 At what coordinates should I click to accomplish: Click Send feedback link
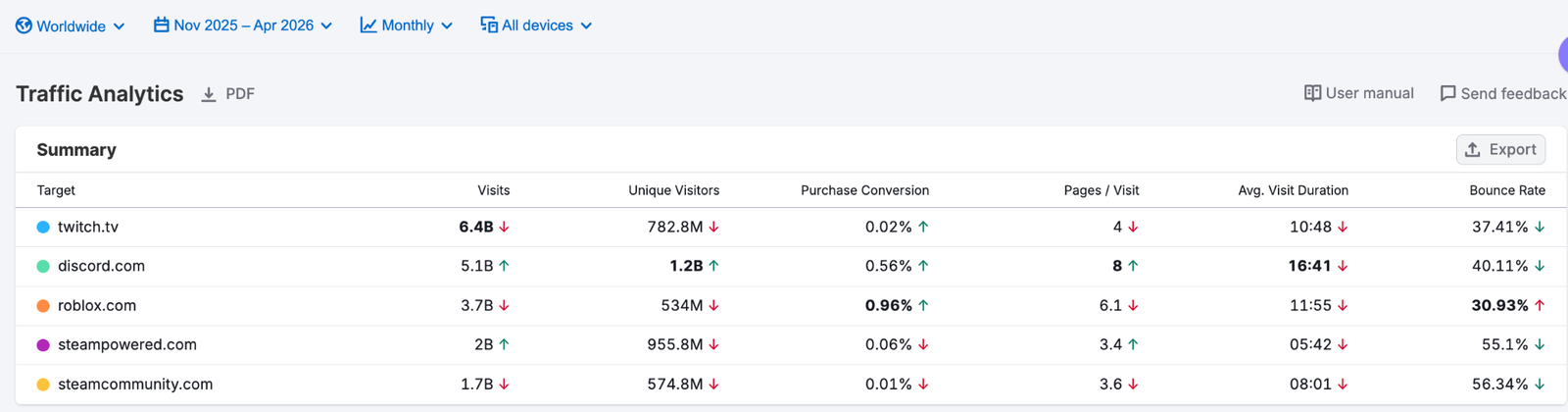pyautogui.click(x=1502, y=93)
